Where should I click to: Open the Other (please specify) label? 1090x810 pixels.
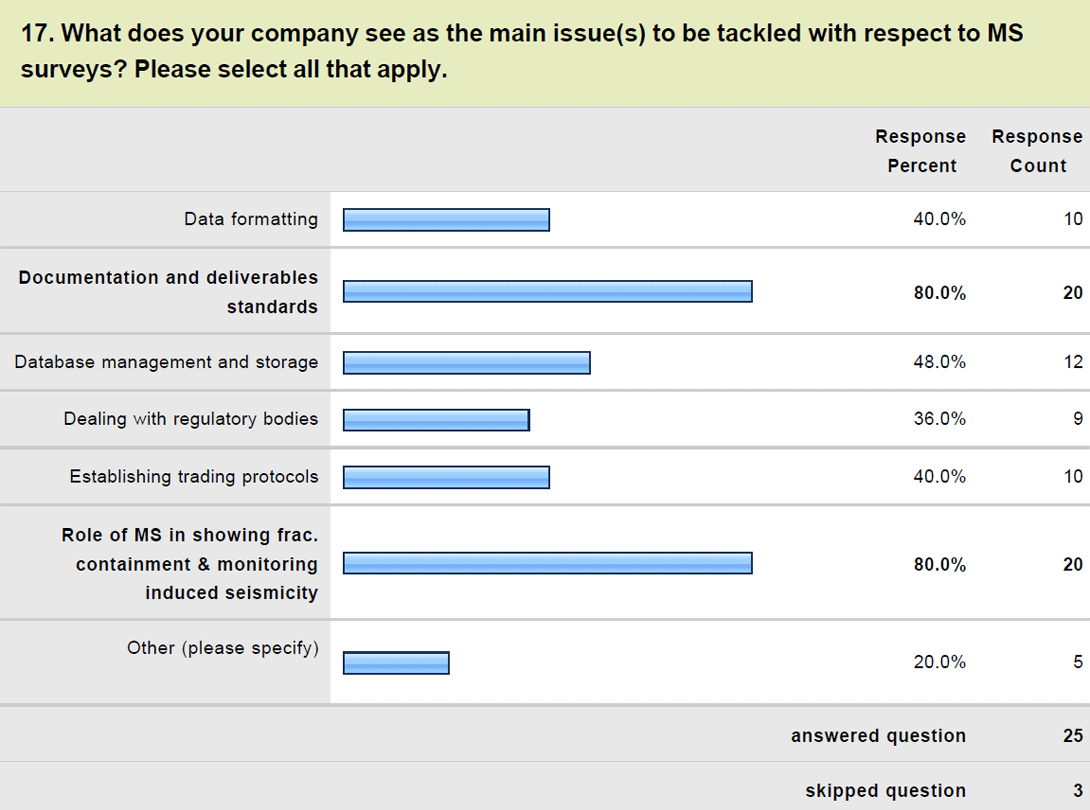[x=222, y=648]
